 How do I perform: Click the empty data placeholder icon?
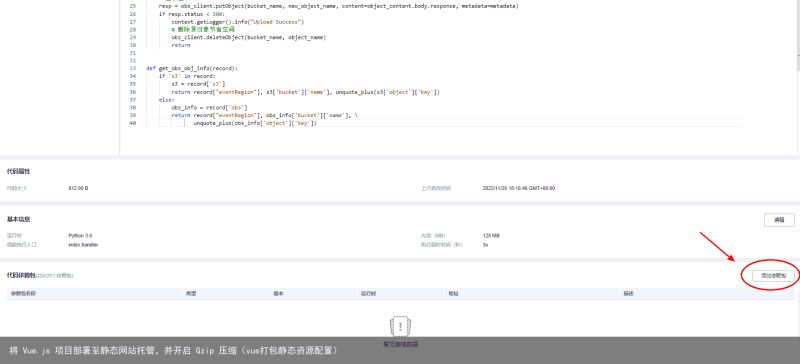coord(401,326)
